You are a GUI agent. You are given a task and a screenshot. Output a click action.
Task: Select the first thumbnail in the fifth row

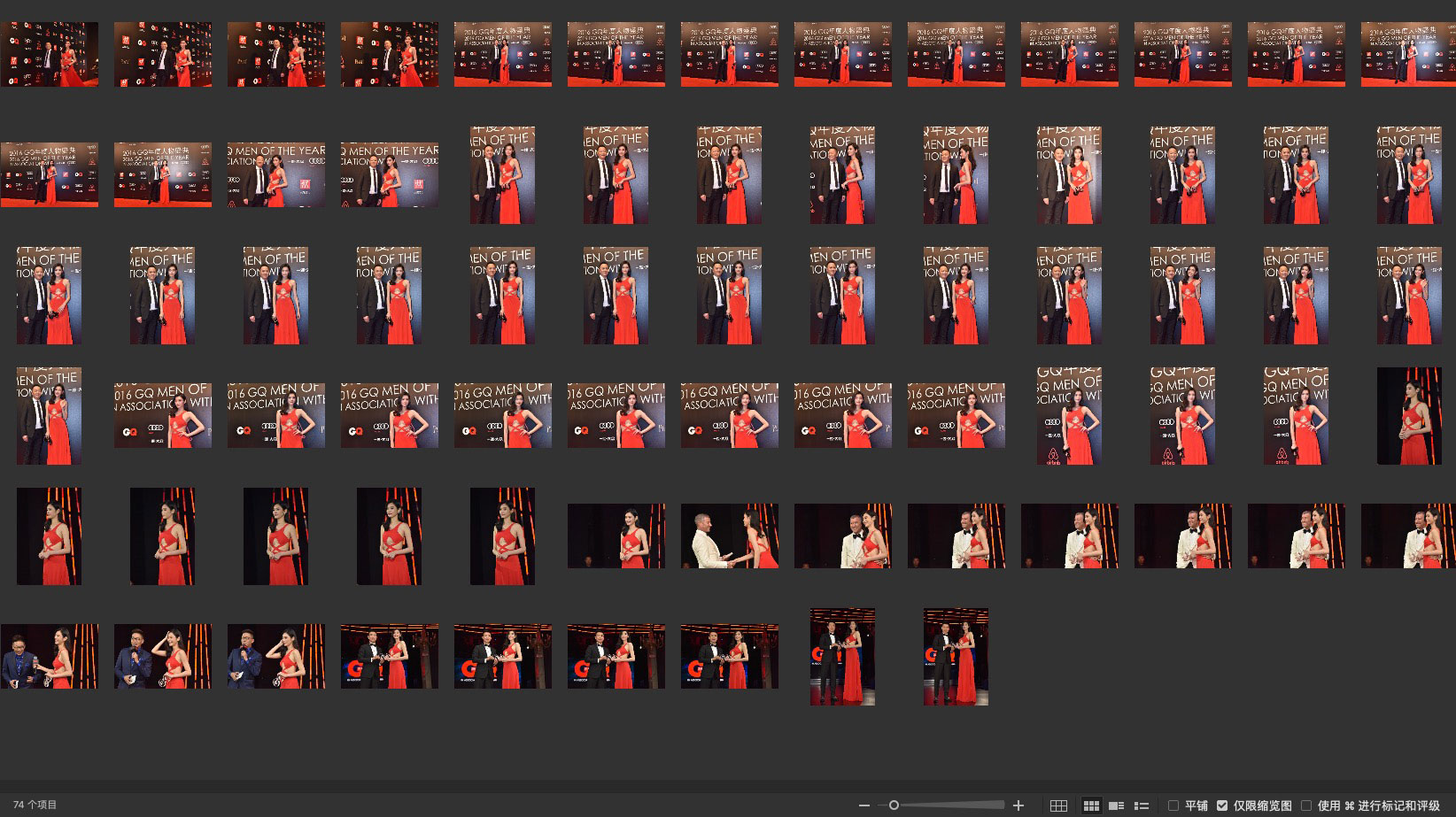[50, 536]
